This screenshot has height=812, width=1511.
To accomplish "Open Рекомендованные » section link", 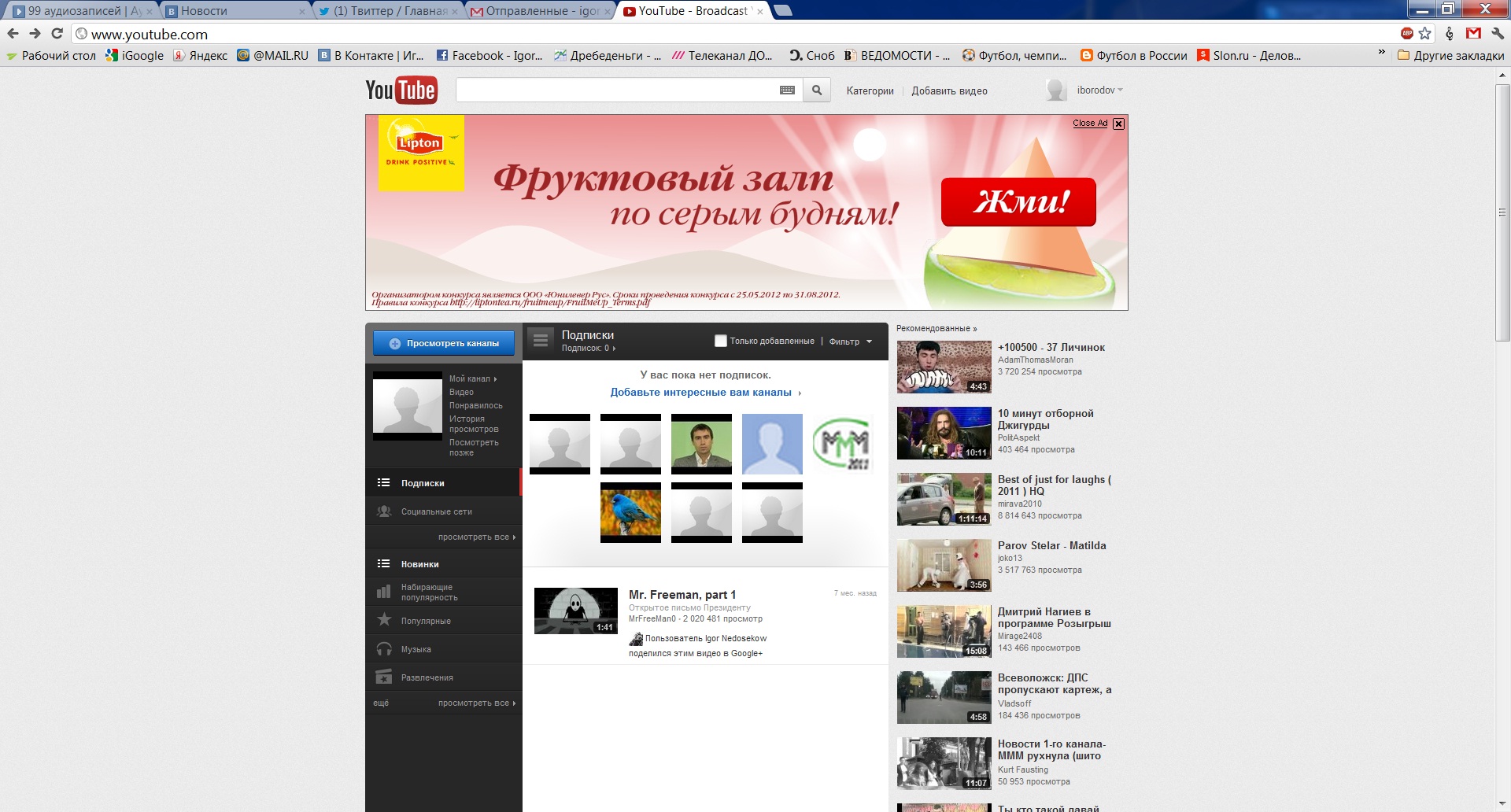I will point(937,328).
